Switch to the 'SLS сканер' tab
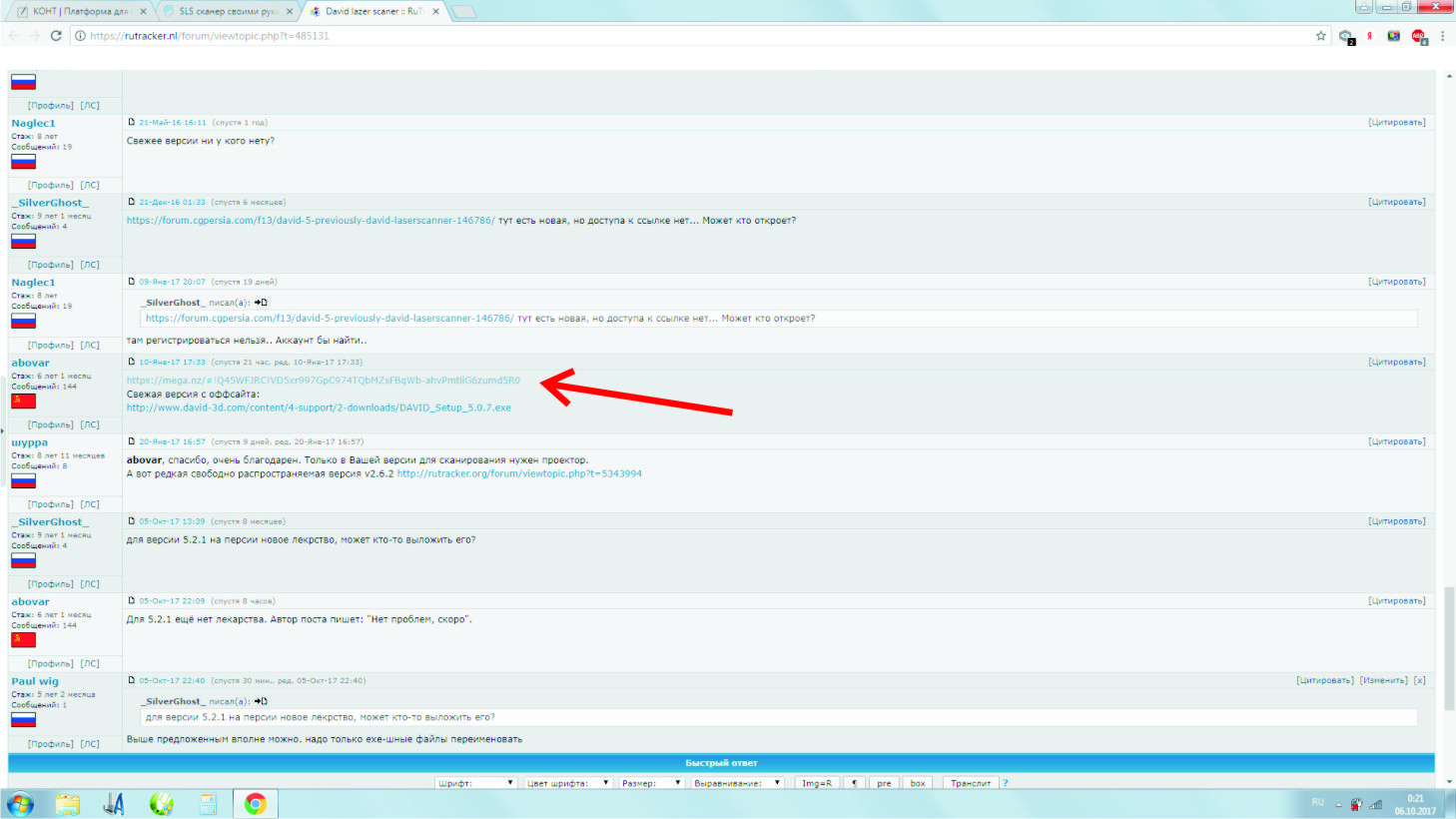 [225, 12]
